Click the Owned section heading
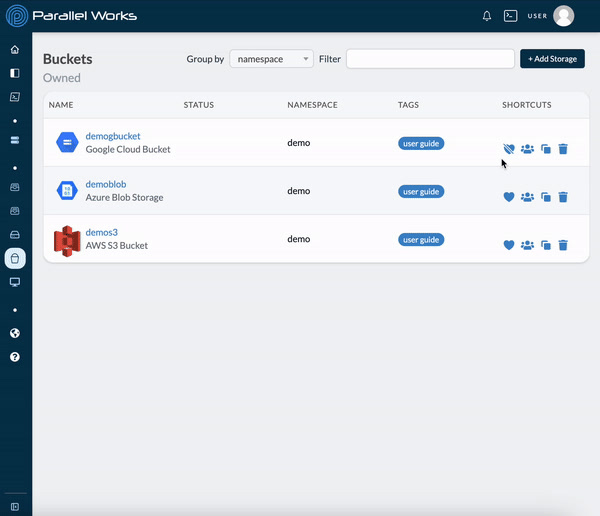This screenshot has height=516, width=600. (62, 78)
